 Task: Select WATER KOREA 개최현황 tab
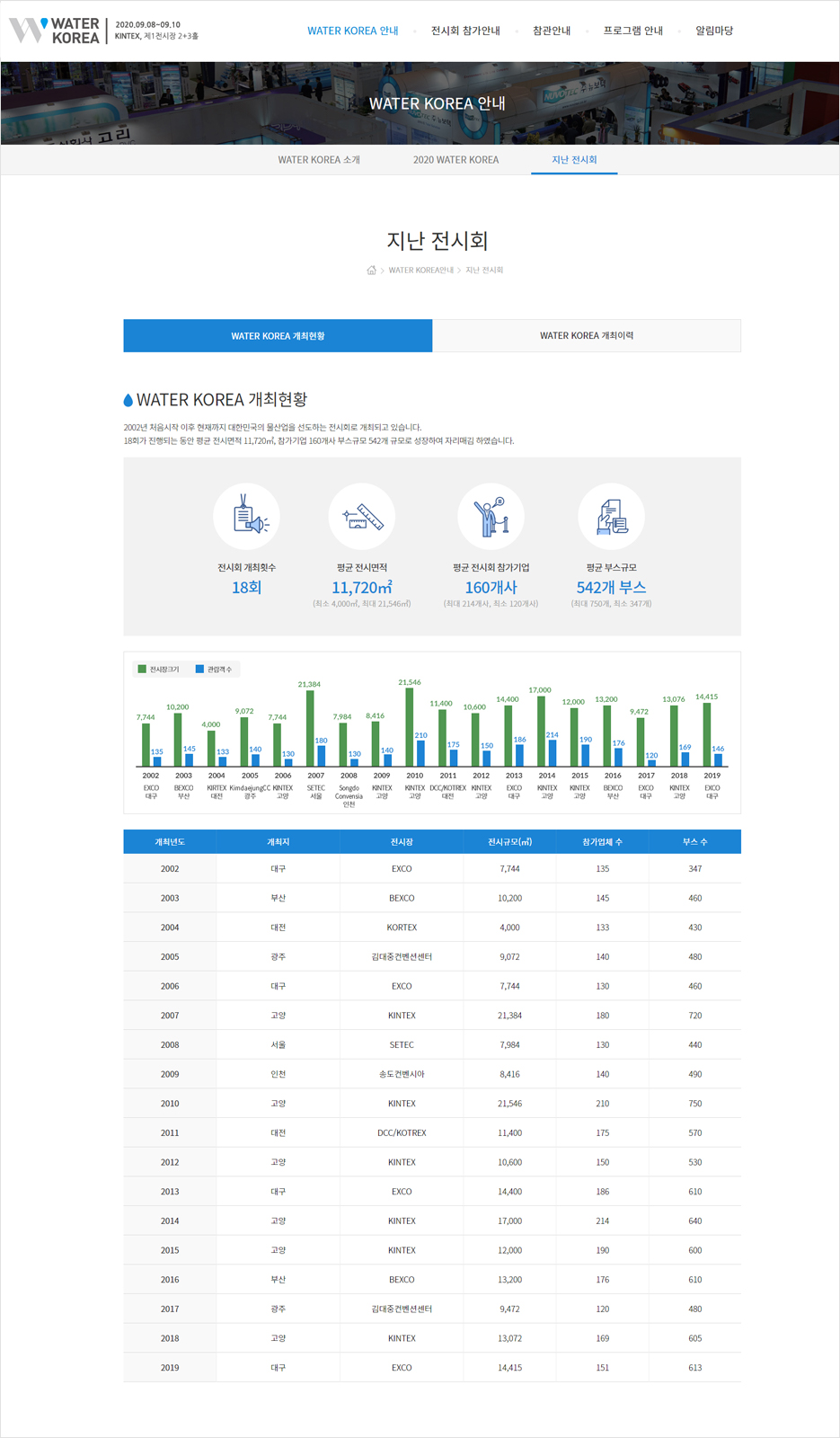(x=278, y=336)
